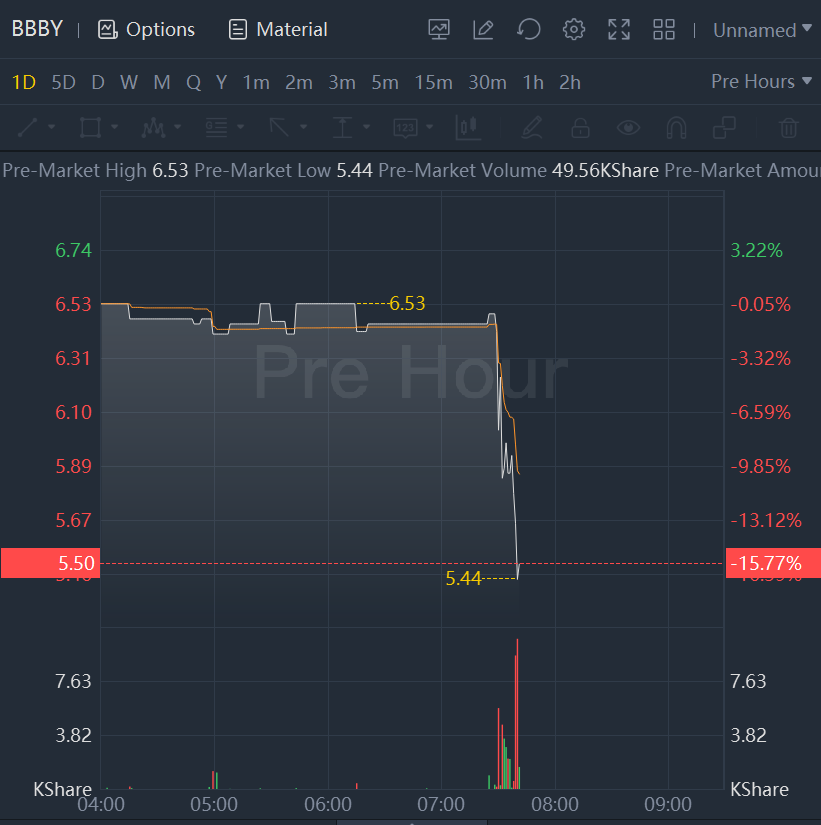Viewport: 821px width, 825px height.
Task: Open the Material page
Action: [278, 30]
